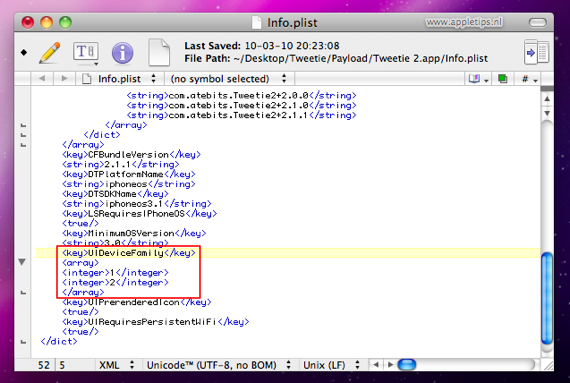
Task: Open the XML language popup in status bar
Action: pyautogui.click(x=116, y=365)
